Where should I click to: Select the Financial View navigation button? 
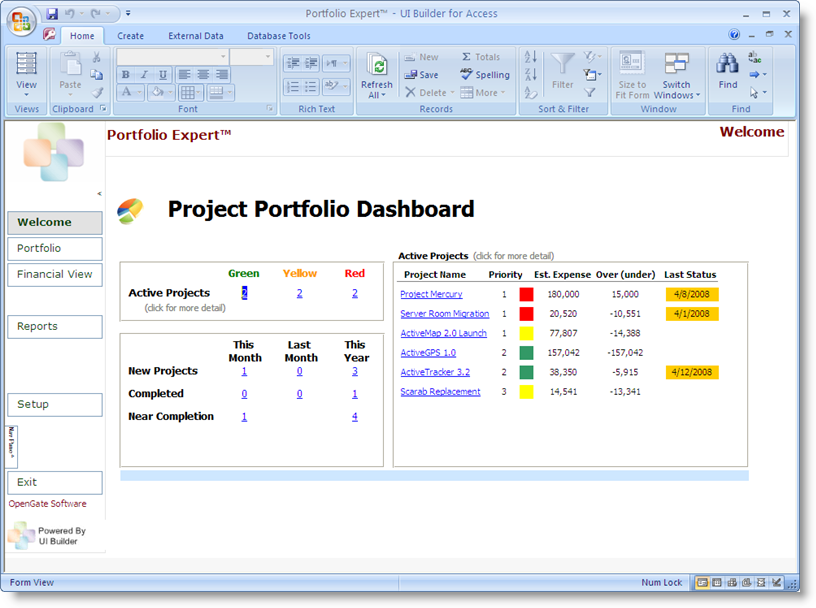(x=54, y=274)
